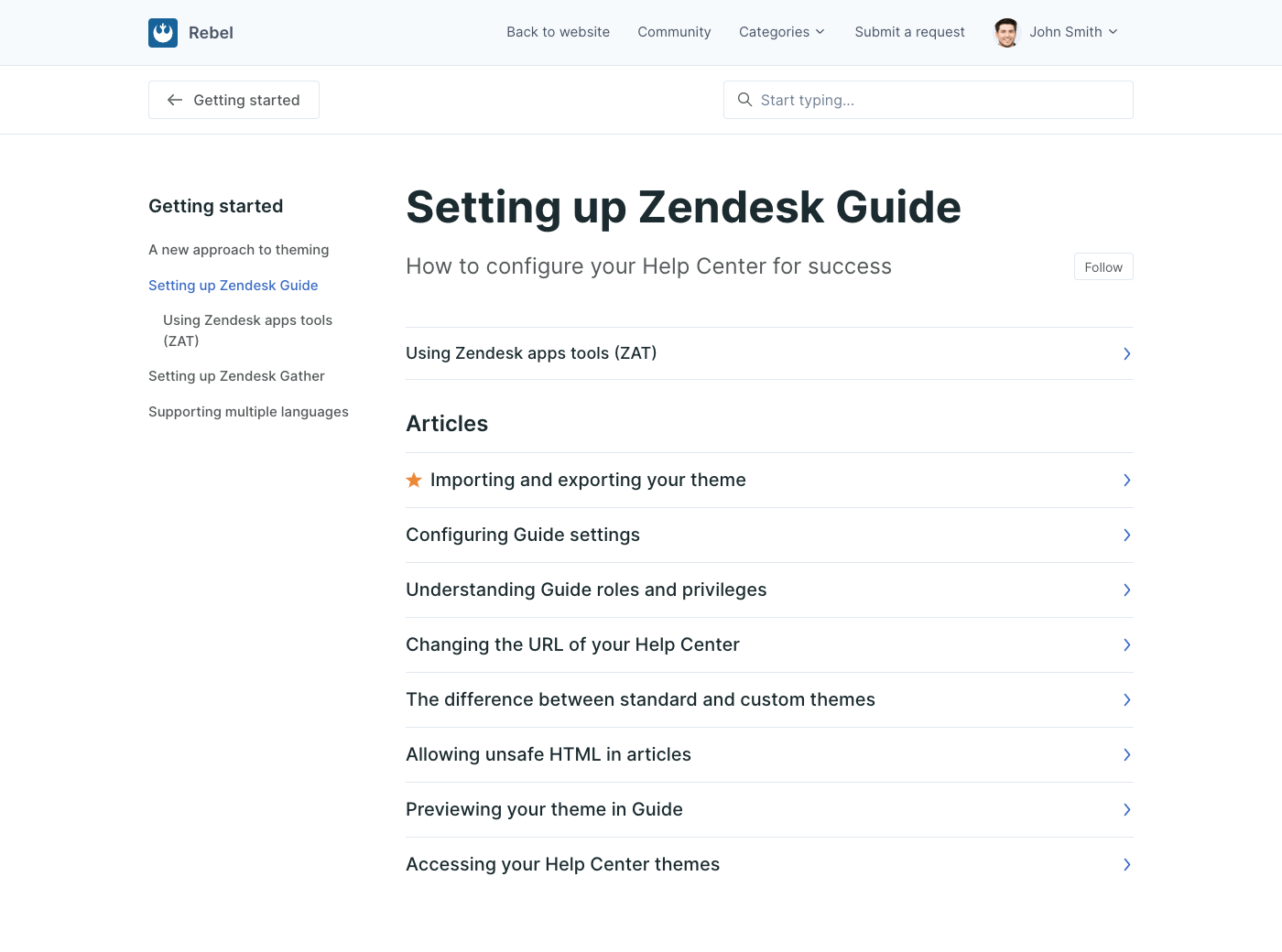This screenshot has height=952, width=1282.
Task: Open Understanding Guide roles and privileges article
Action: (586, 590)
